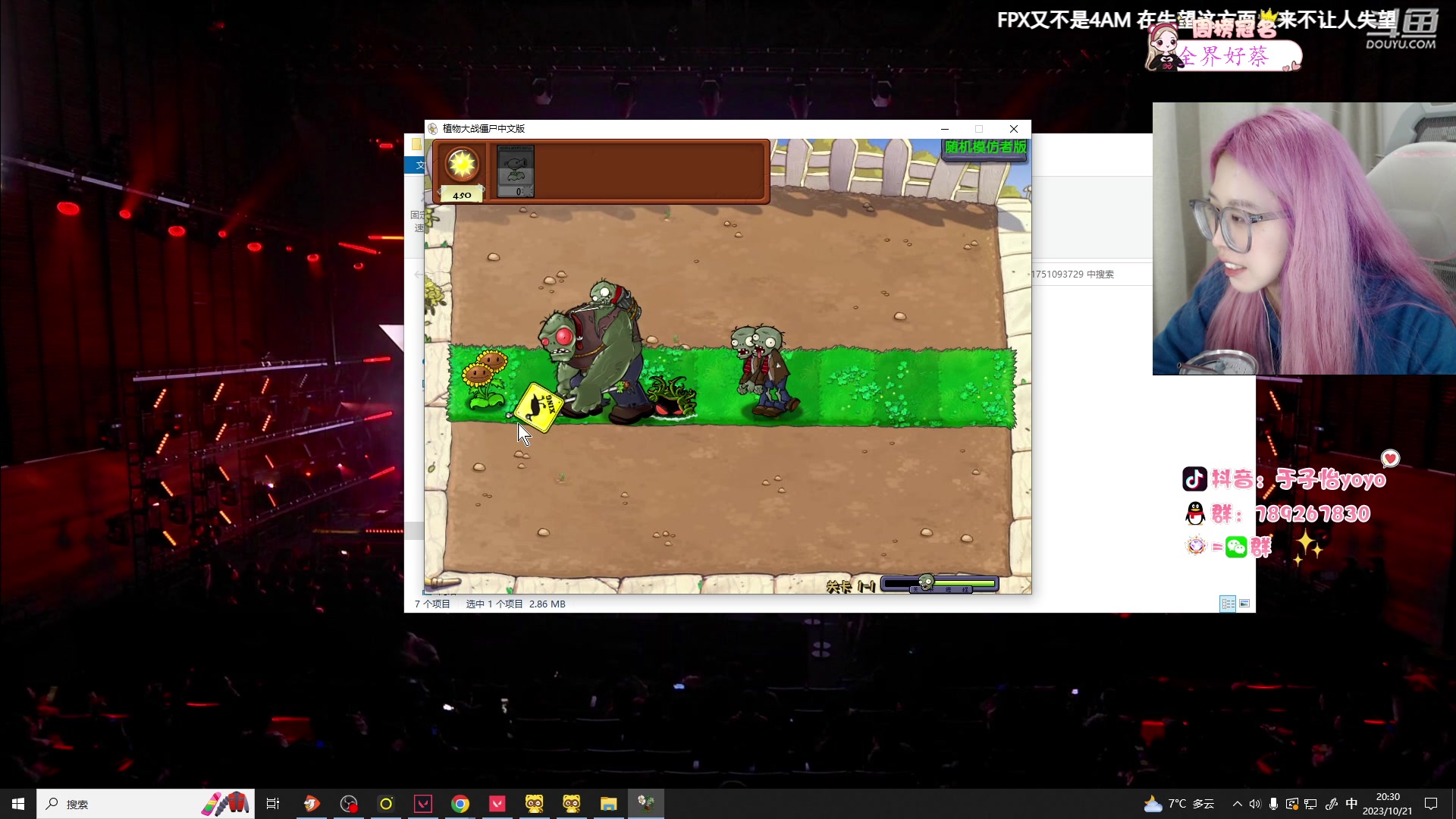The width and height of the screenshot is (1456, 819).
Task: Open network settings tray icon
Action: (x=1310, y=804)
